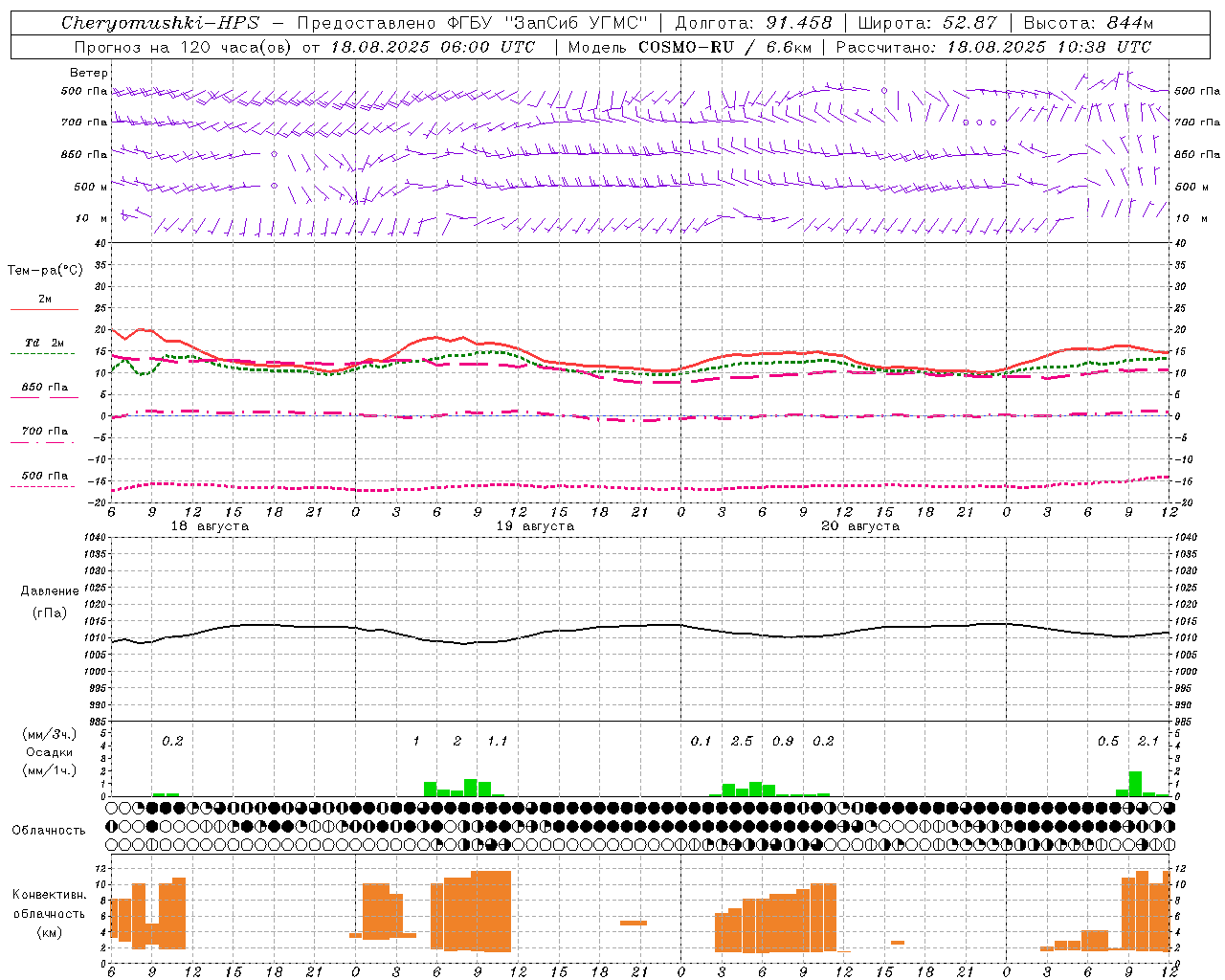Image resolution: width=1225 pixels, height=980 pixels.
Task: Select the Широта: 52.87 value
Action: click(x=927, y=23)
